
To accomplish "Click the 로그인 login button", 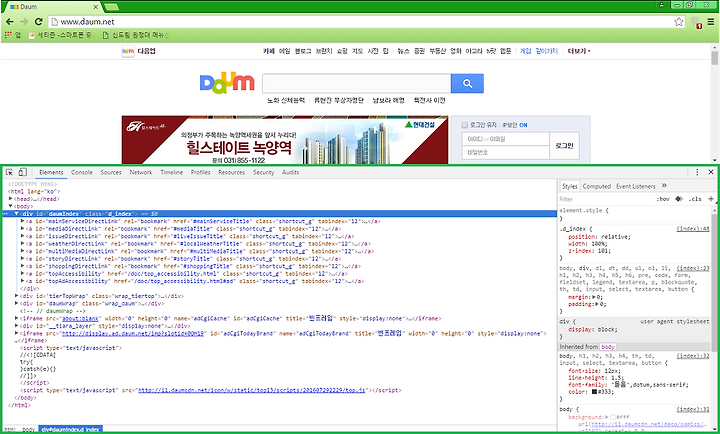I will point(564,146).
